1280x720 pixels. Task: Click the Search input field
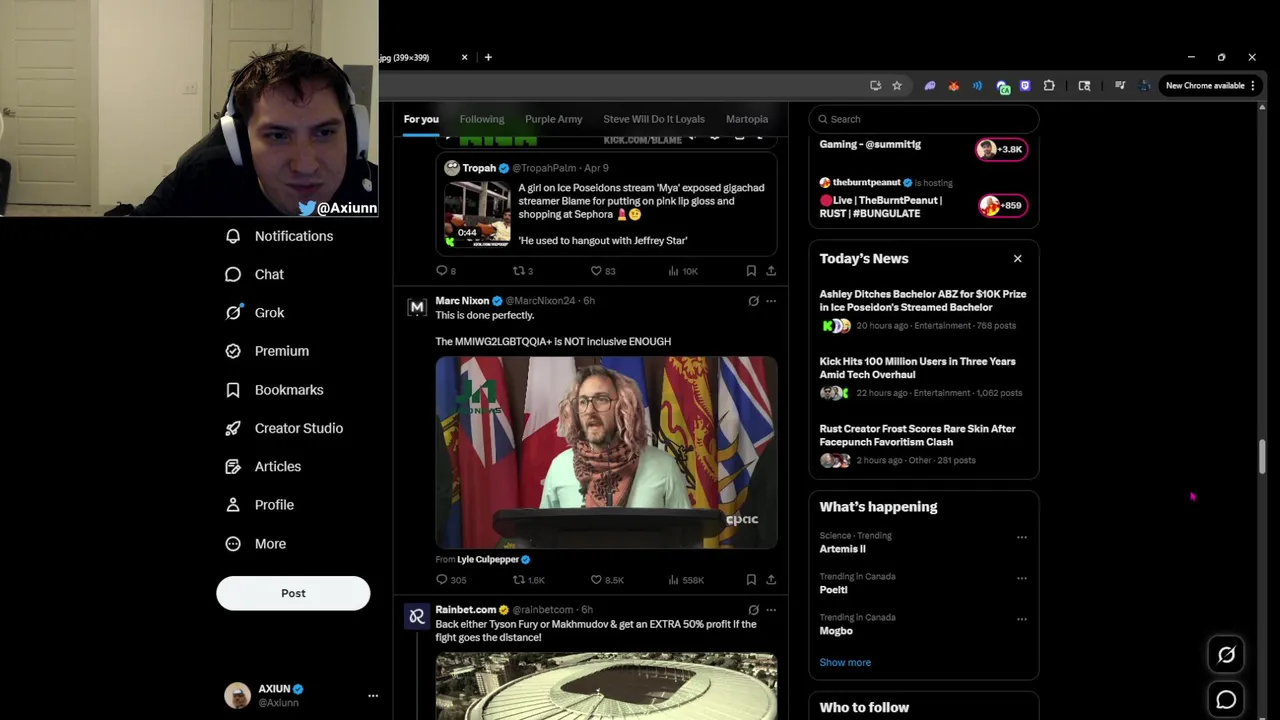[923, 119]
